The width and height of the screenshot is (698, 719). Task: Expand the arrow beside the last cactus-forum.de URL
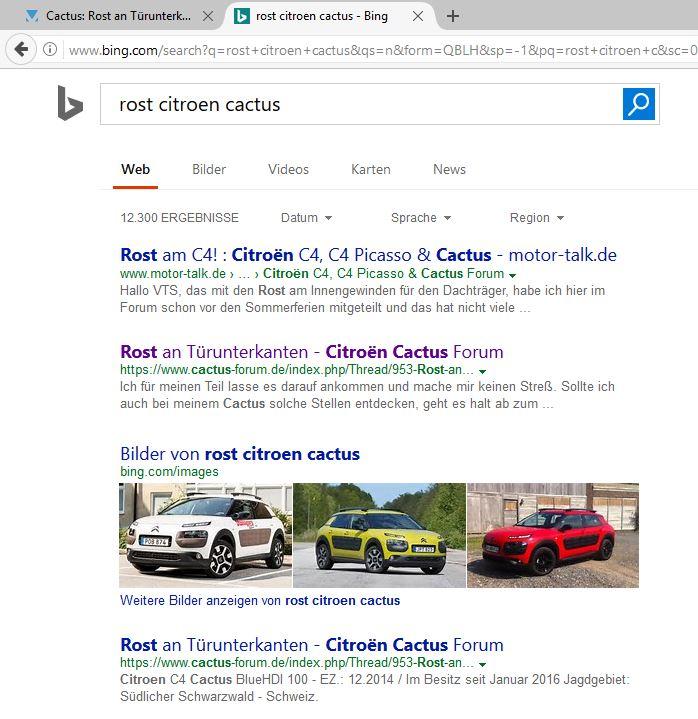point(482,664)
